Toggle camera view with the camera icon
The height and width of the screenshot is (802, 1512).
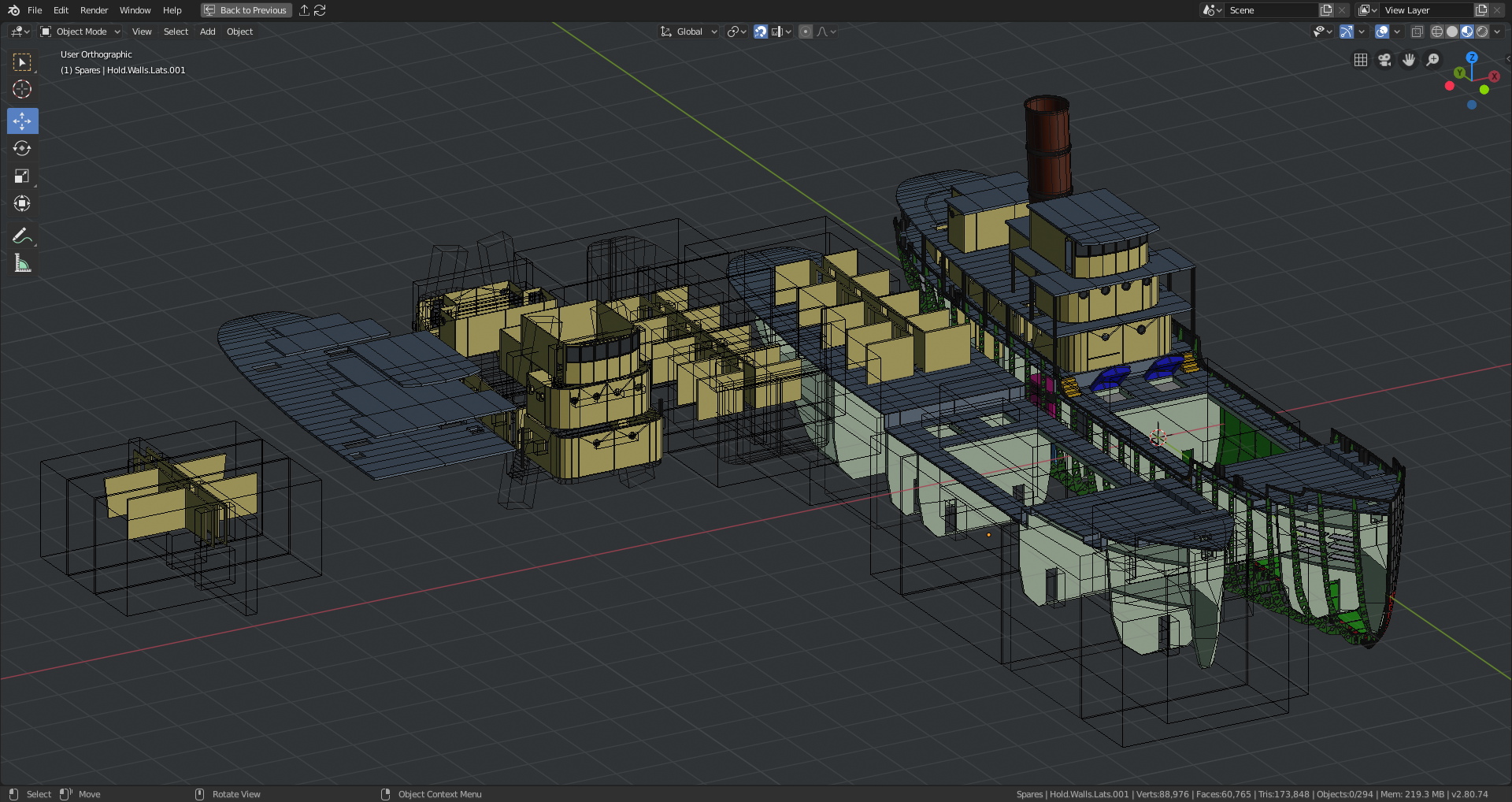pos(1384,60)
